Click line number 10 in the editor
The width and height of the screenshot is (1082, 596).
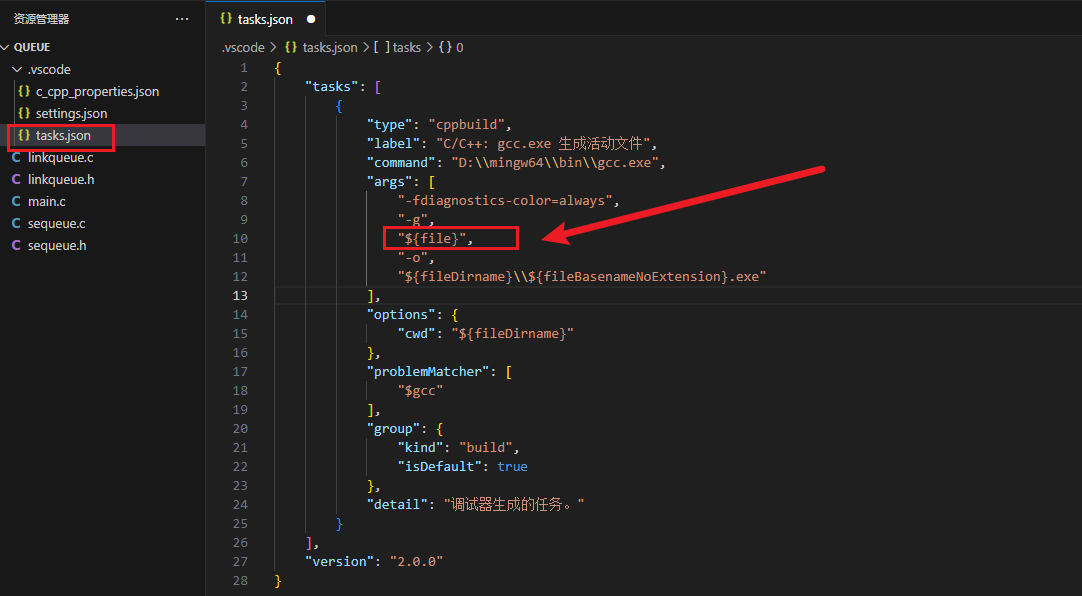coord(240,238)
